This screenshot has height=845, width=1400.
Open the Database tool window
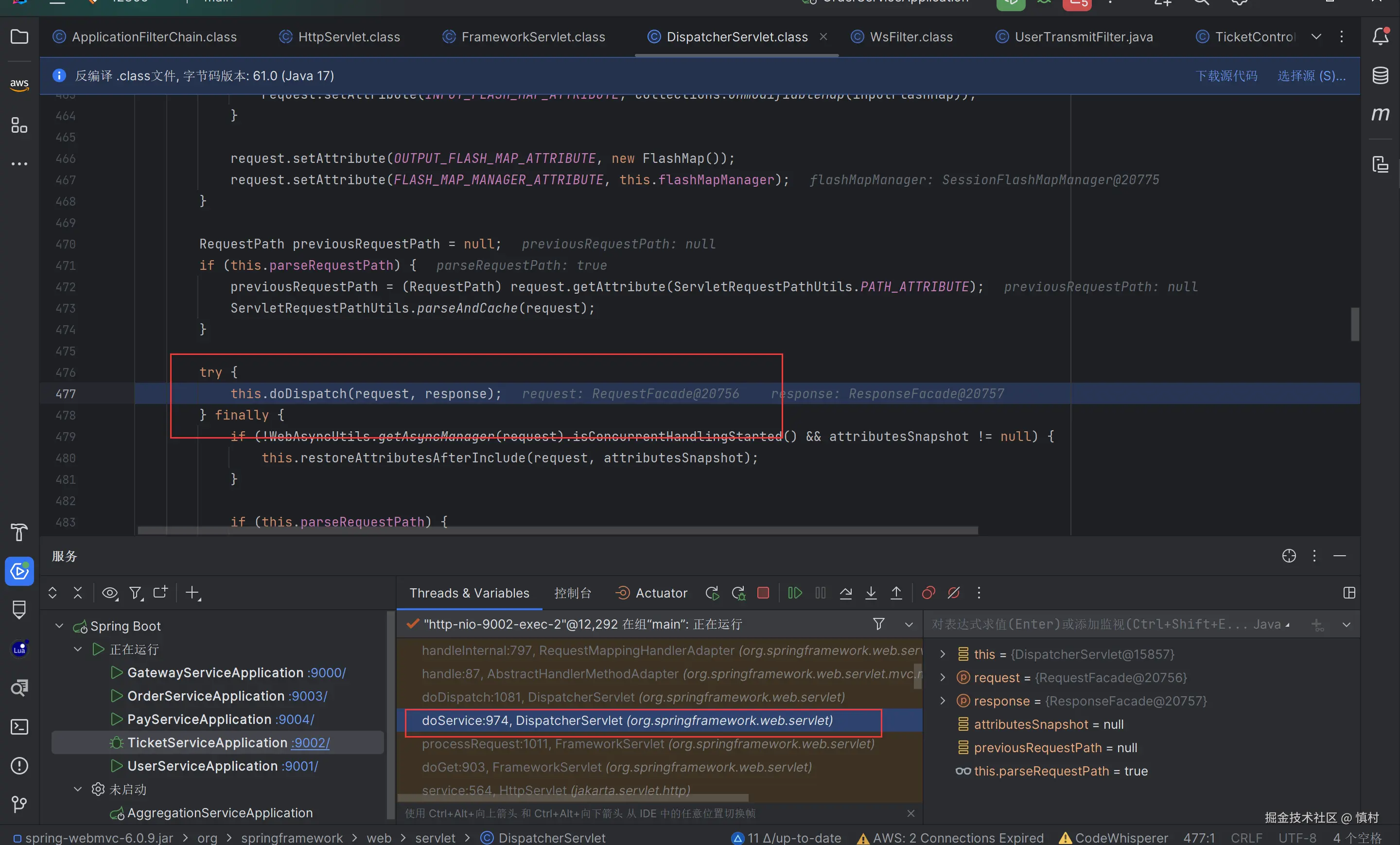click(1380, 75)
